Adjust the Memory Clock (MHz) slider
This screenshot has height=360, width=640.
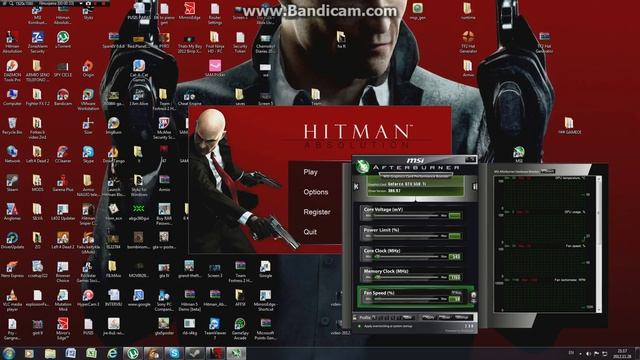click(x=406, y=277)
